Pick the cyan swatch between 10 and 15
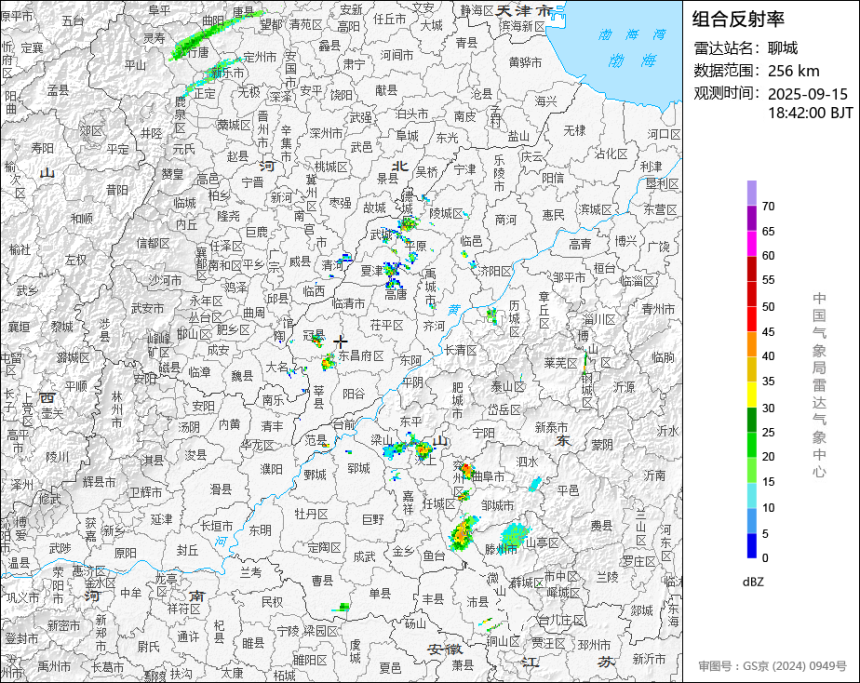 click(x=751, y=495)
